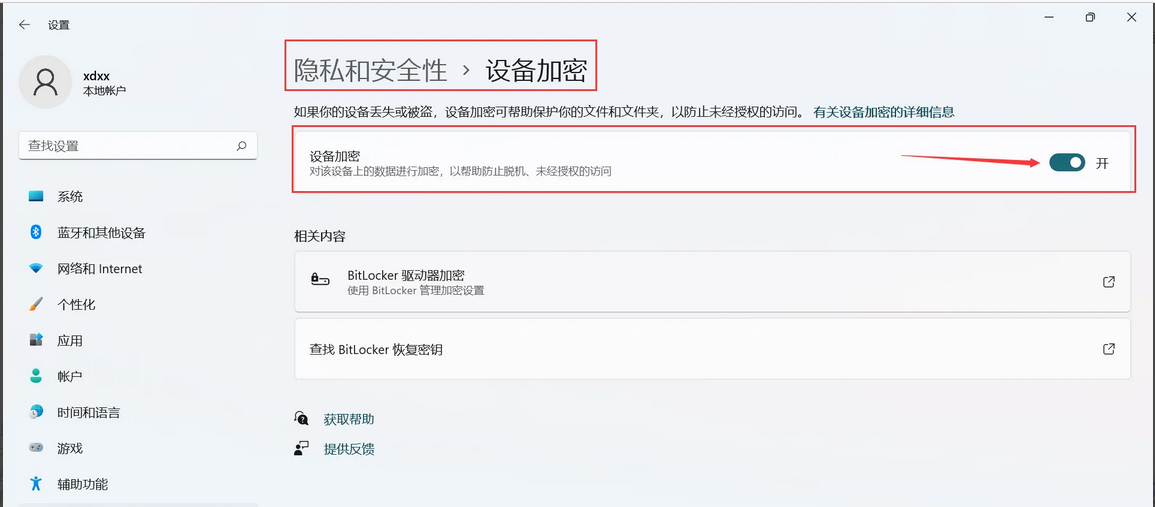
Task: Turn off the 设备加密 toggle switch
Action: 1066,163
